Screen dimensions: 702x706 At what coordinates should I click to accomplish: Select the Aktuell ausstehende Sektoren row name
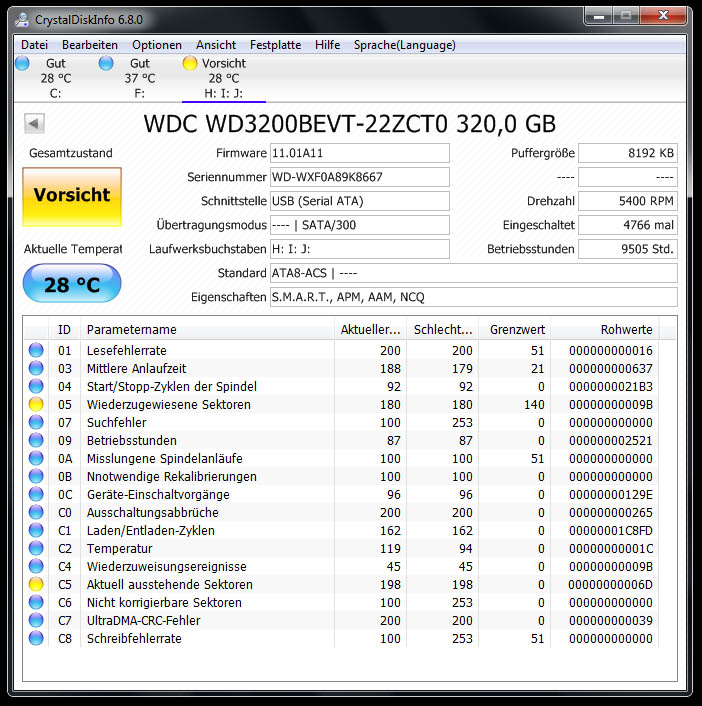click(x=169, y=584)
